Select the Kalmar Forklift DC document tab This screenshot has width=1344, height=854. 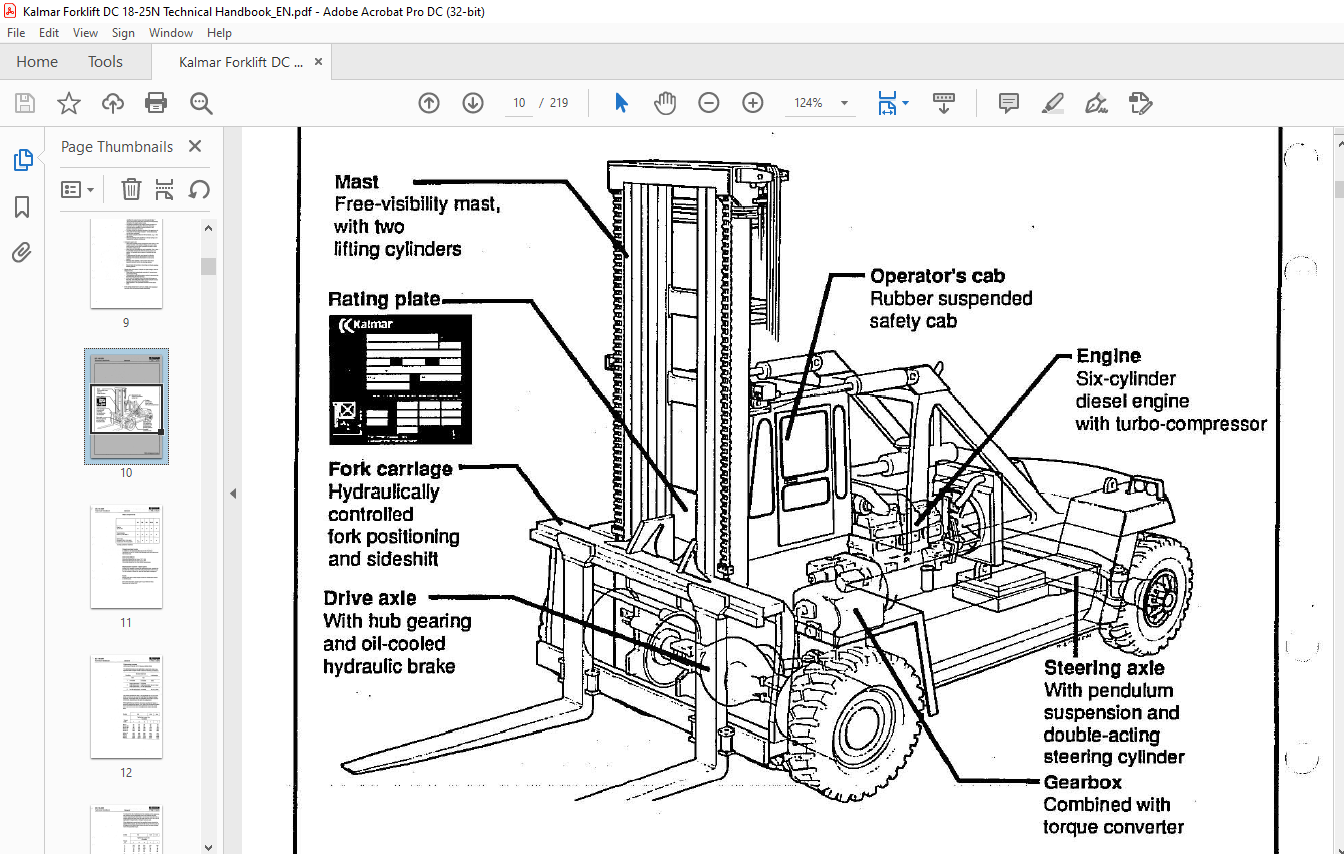(x=240, y=62)
